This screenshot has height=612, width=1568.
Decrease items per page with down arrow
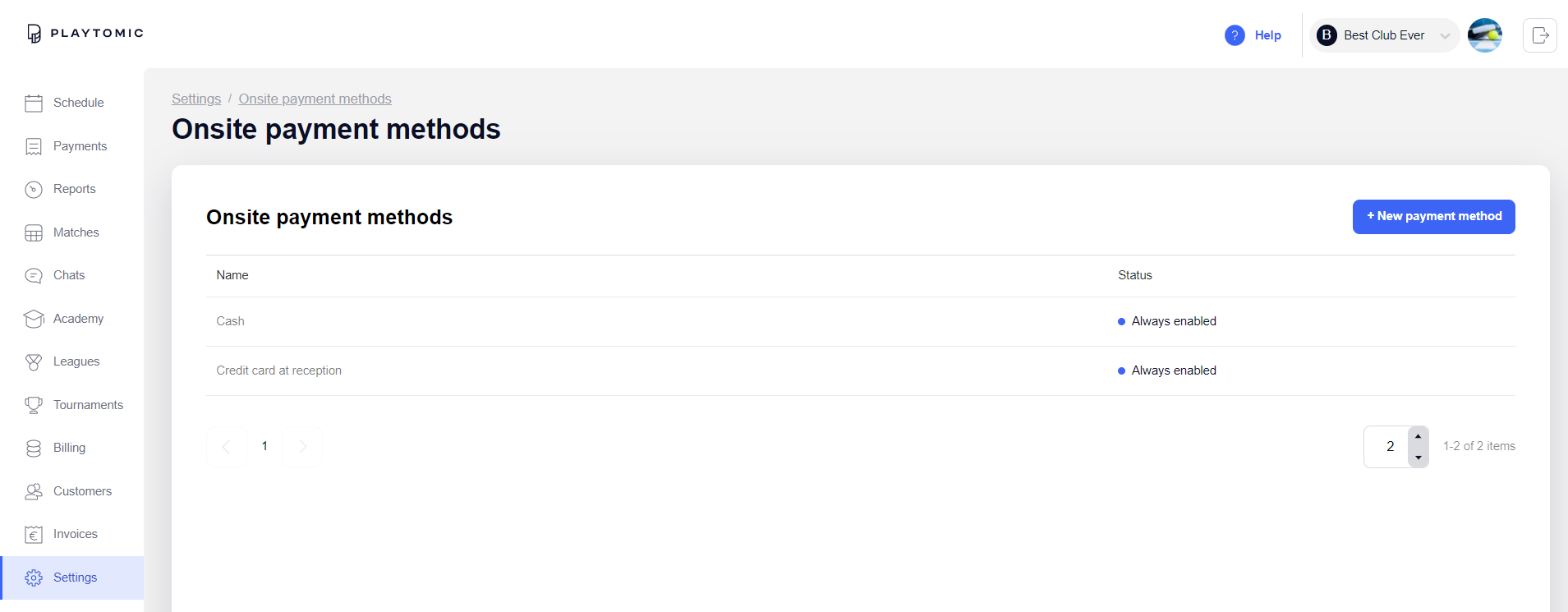pyautogui.click(x=1419, y=458)
